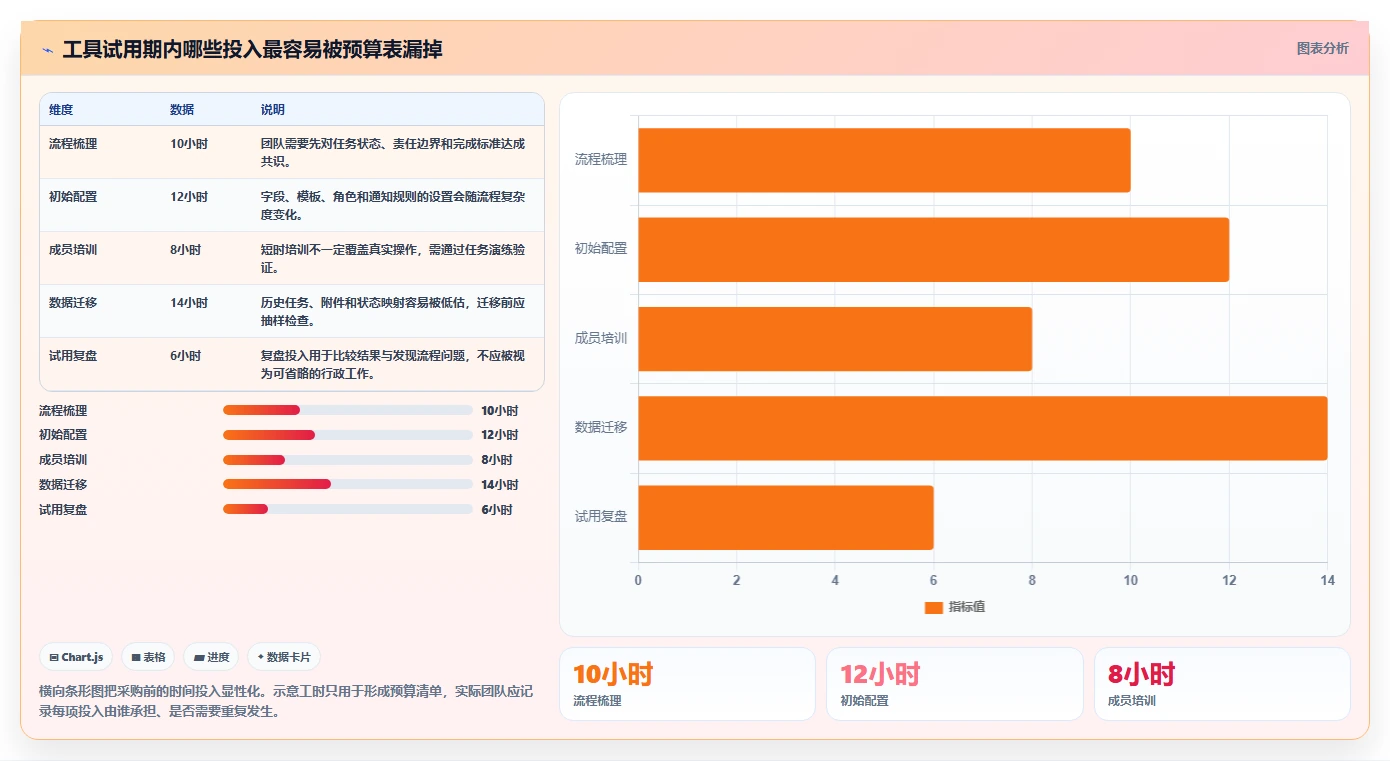Image resolution: width=1390 pixels, height=761 pixels.
Task: Click the 成员培训 progress bar
Action: coord(347,460)
